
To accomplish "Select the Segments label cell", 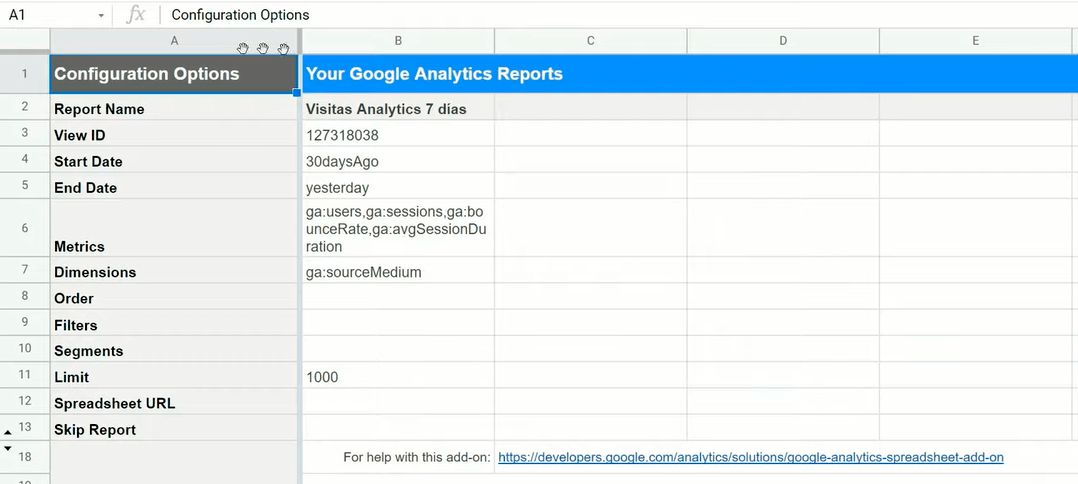I will (174, 349).
